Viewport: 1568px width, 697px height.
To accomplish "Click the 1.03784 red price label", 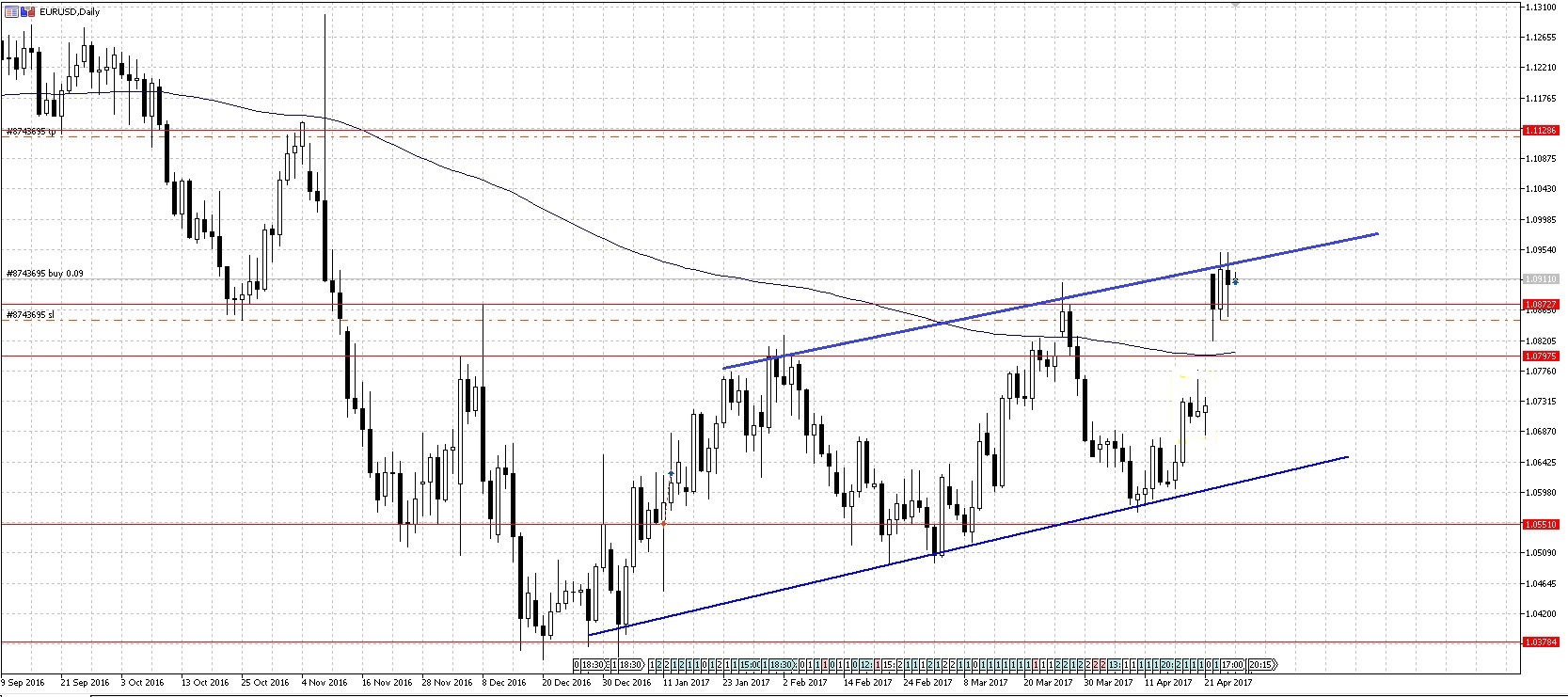I will click(x=1541, y=642).
